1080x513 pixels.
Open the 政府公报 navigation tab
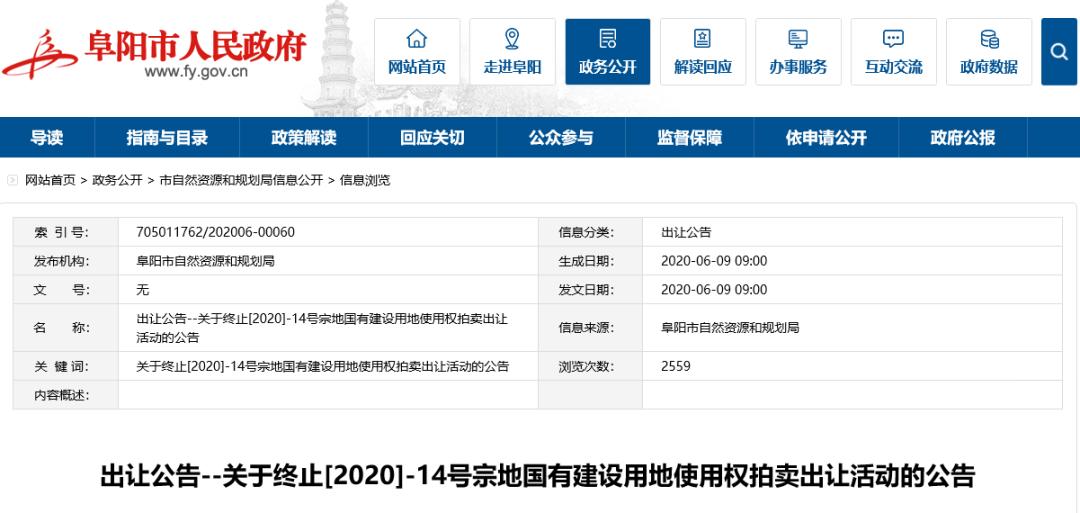point(963,138)
